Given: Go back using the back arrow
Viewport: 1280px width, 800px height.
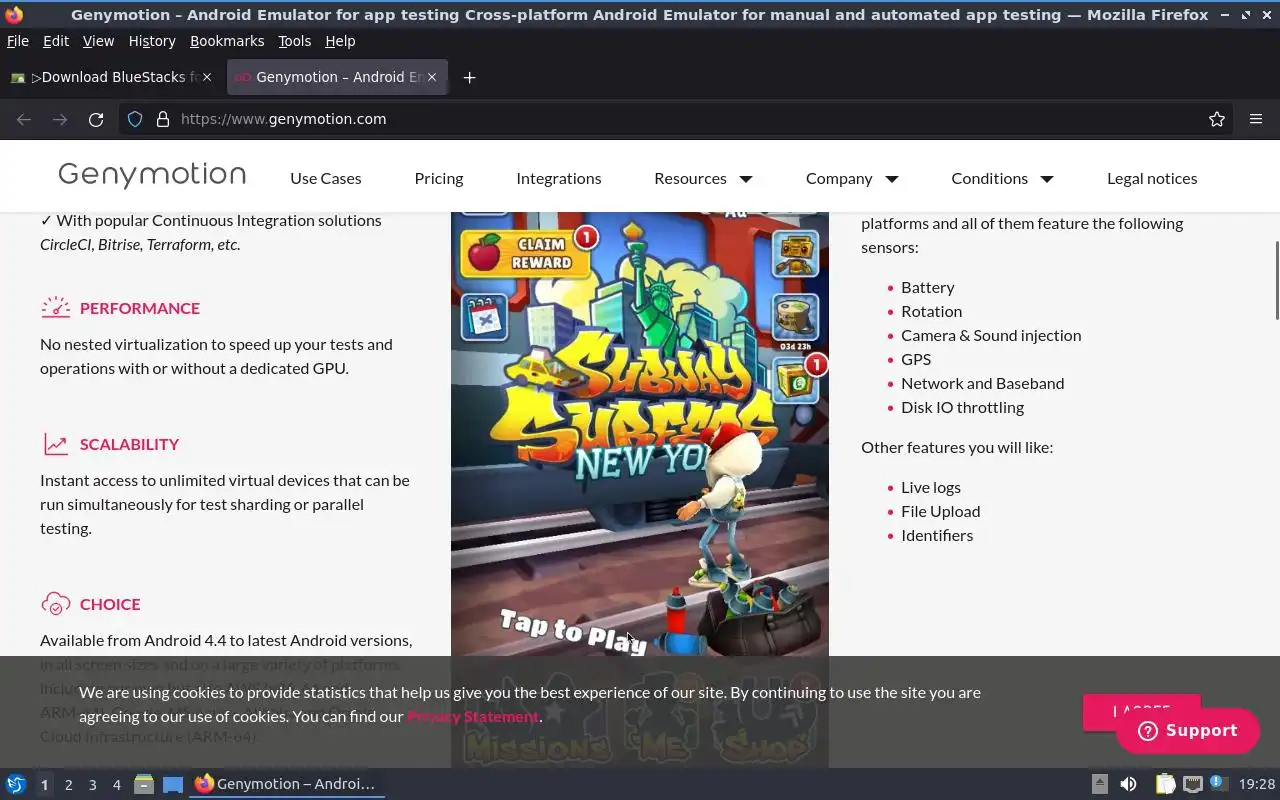Looking at the screenshot, I should 24,119.
